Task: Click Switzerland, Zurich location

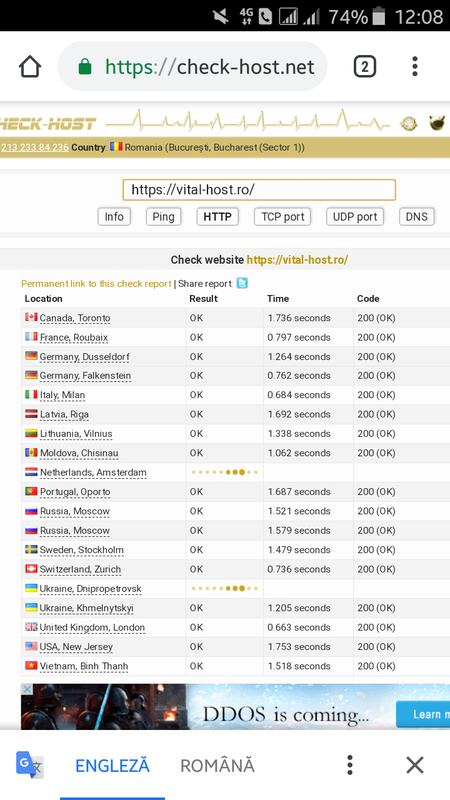Action: (x=80, y=569)
